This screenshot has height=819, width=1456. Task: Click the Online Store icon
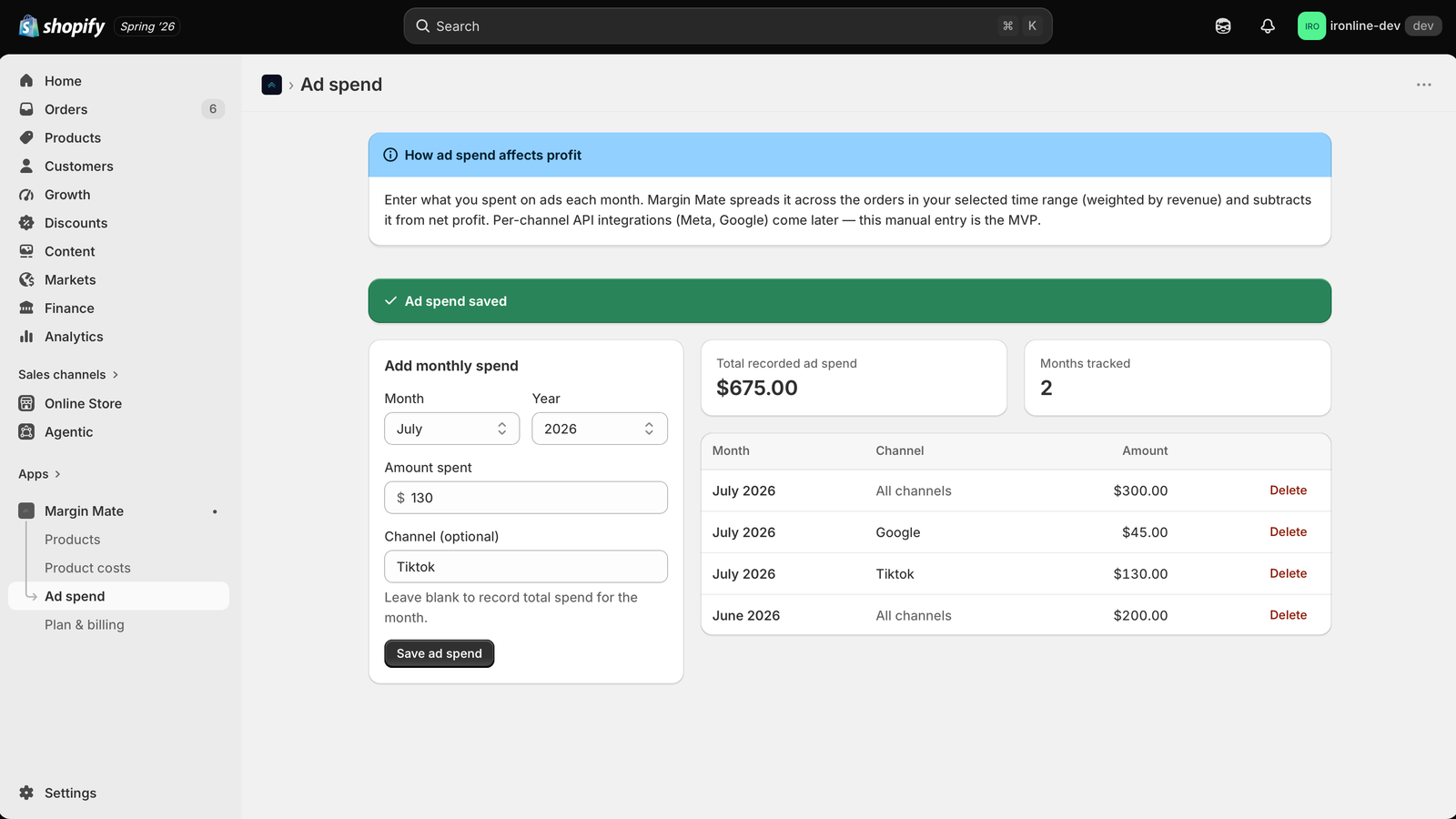(x=26, y=403)
